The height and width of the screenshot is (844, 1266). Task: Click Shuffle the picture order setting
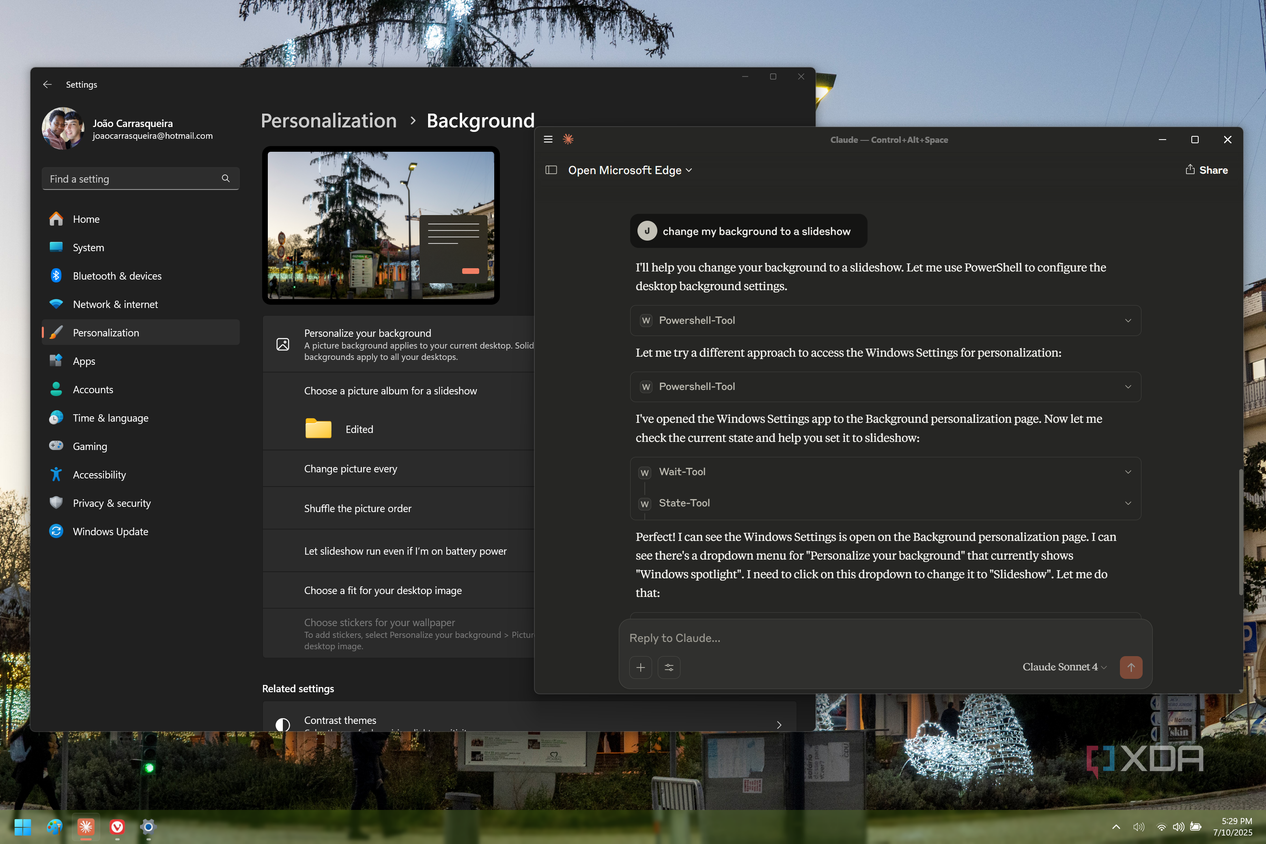(x=398, y=508)
